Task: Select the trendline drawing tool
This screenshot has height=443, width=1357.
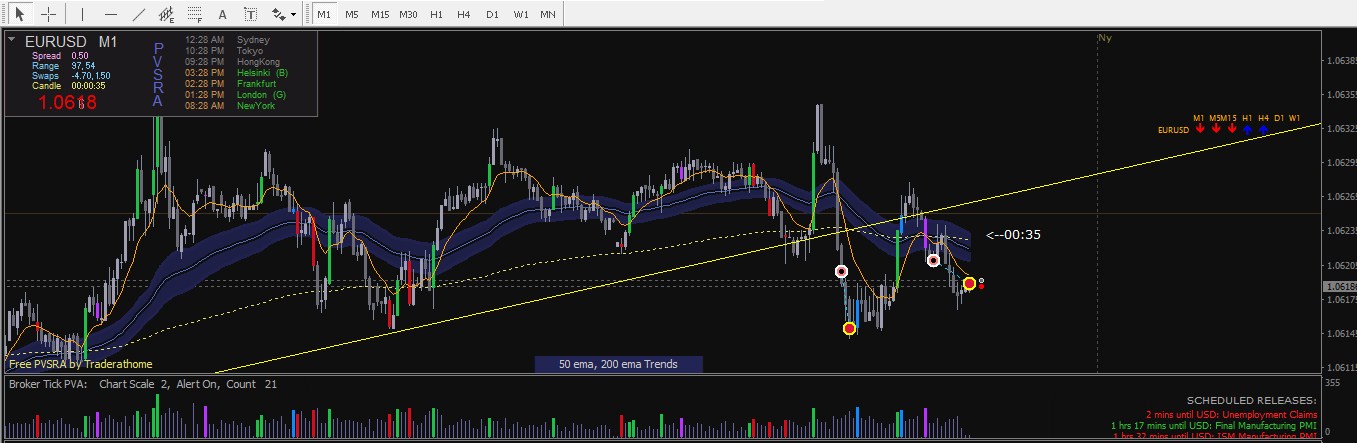Action: [139, 15]
